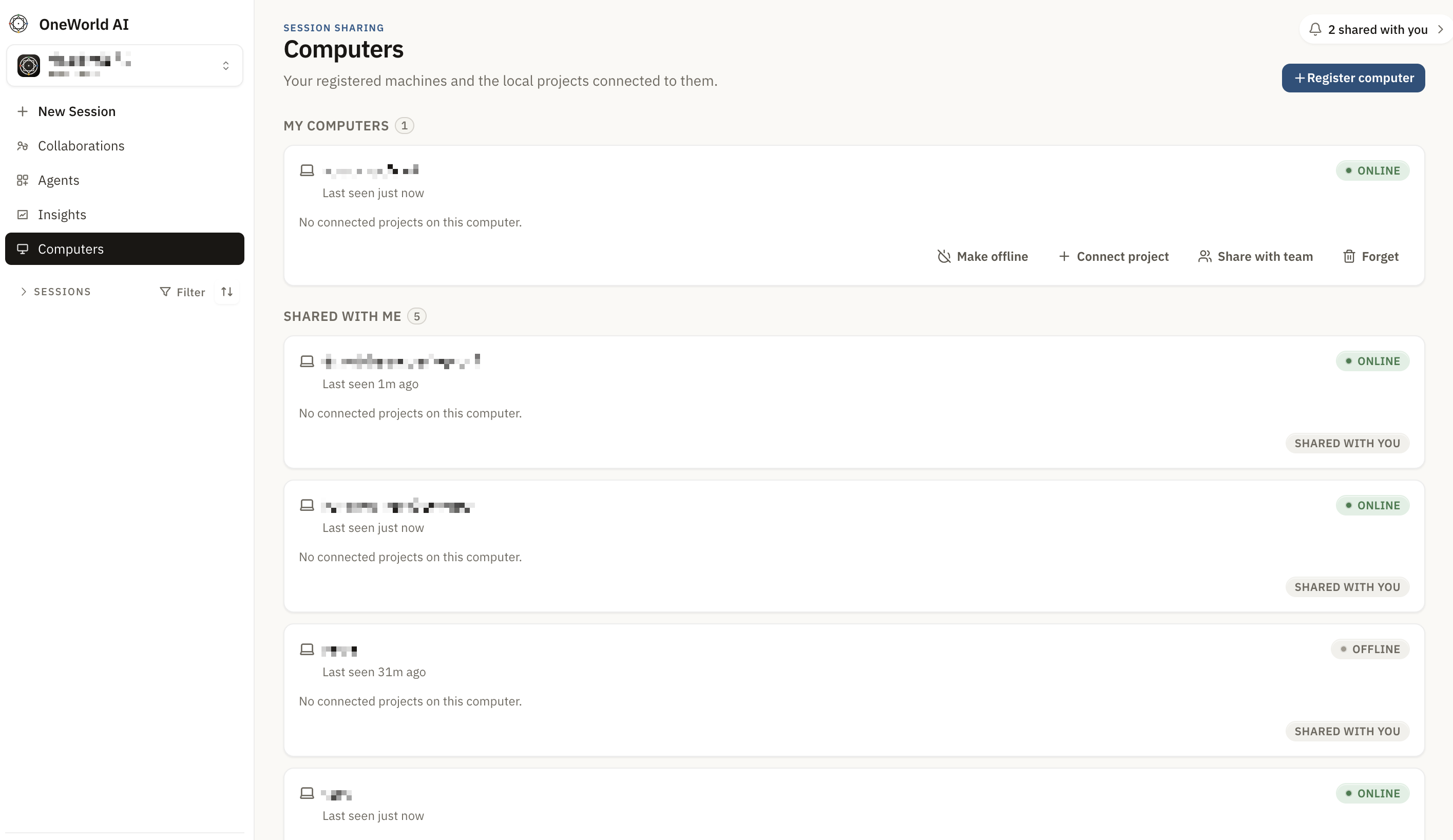Click laptop icon of second shared computer
This screenshot has height=840, width=1453.
(307, 506)
